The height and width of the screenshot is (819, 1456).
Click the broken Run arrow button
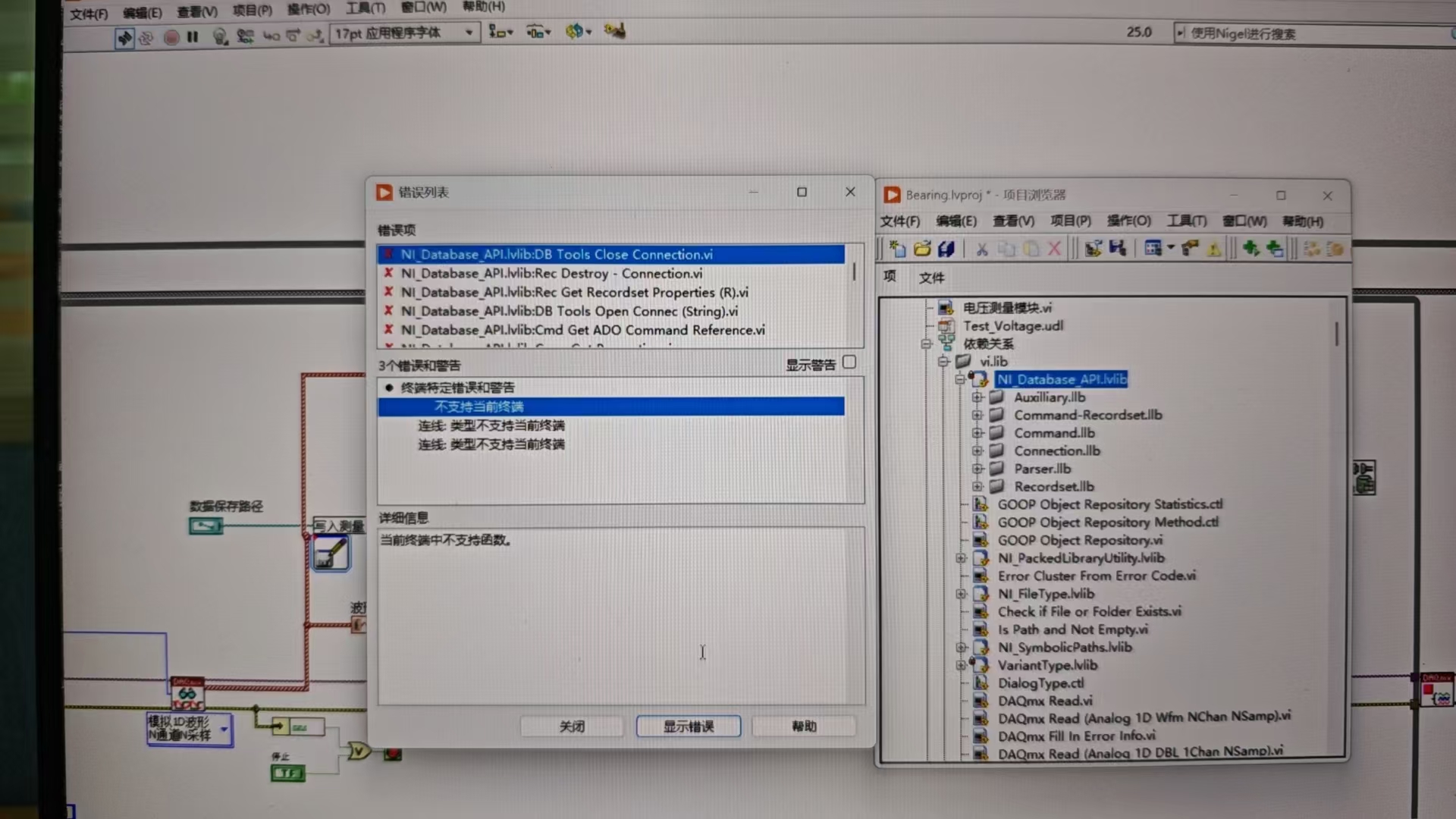(124, 36)
